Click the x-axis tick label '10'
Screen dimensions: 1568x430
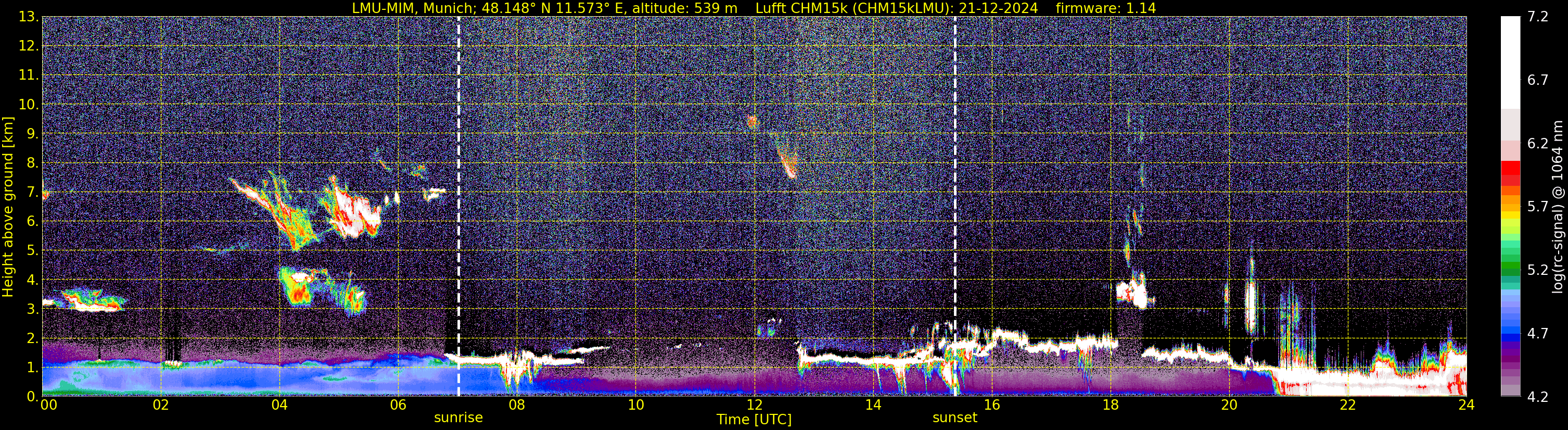(635, 405)
